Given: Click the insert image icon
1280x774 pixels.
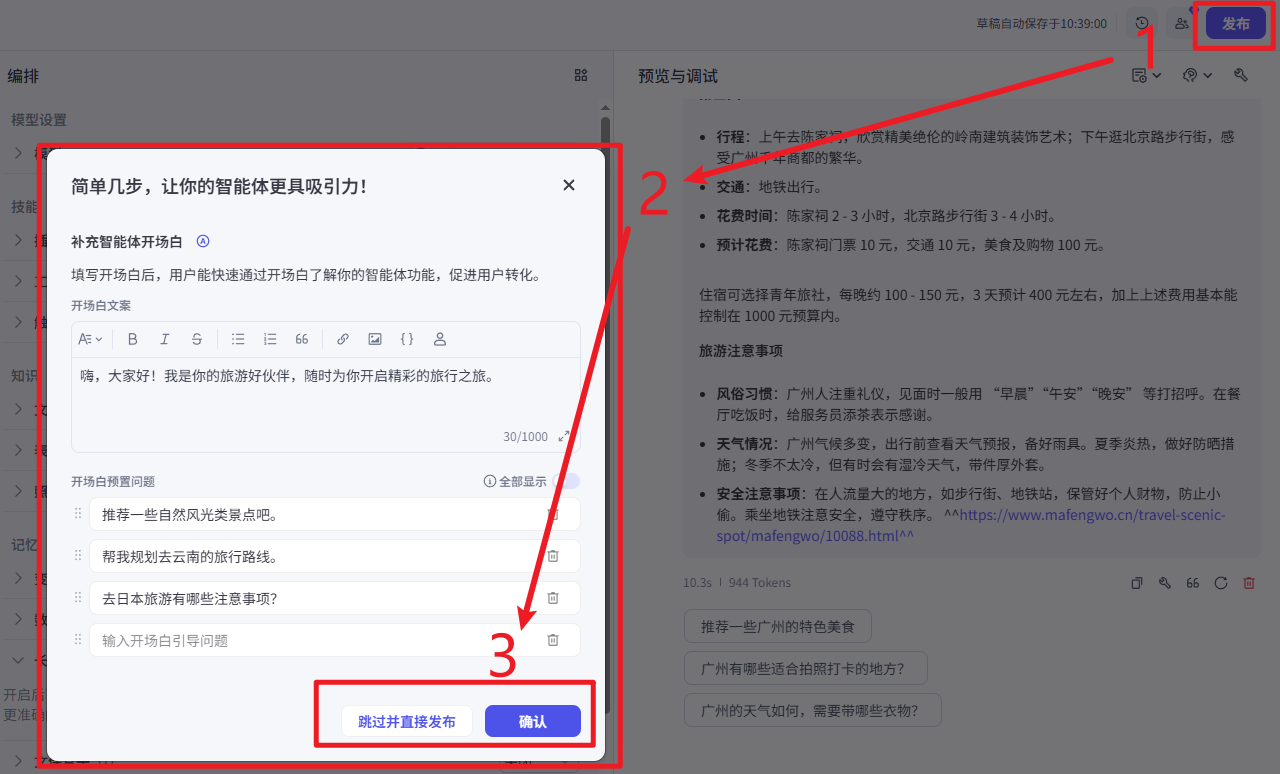Looking at the screenshot, I should (375, 339).
